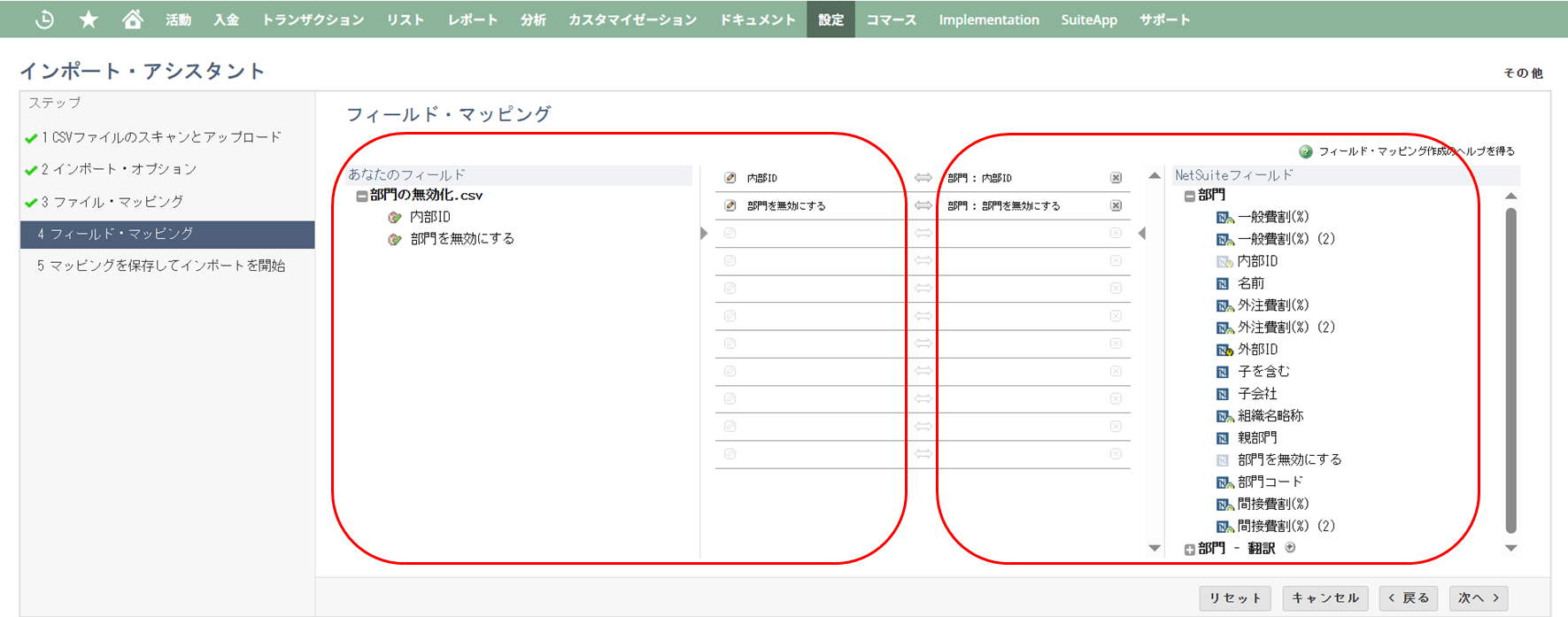Open the recent records history icon
The image size is (1568, 617).
(x=44, y=19)
